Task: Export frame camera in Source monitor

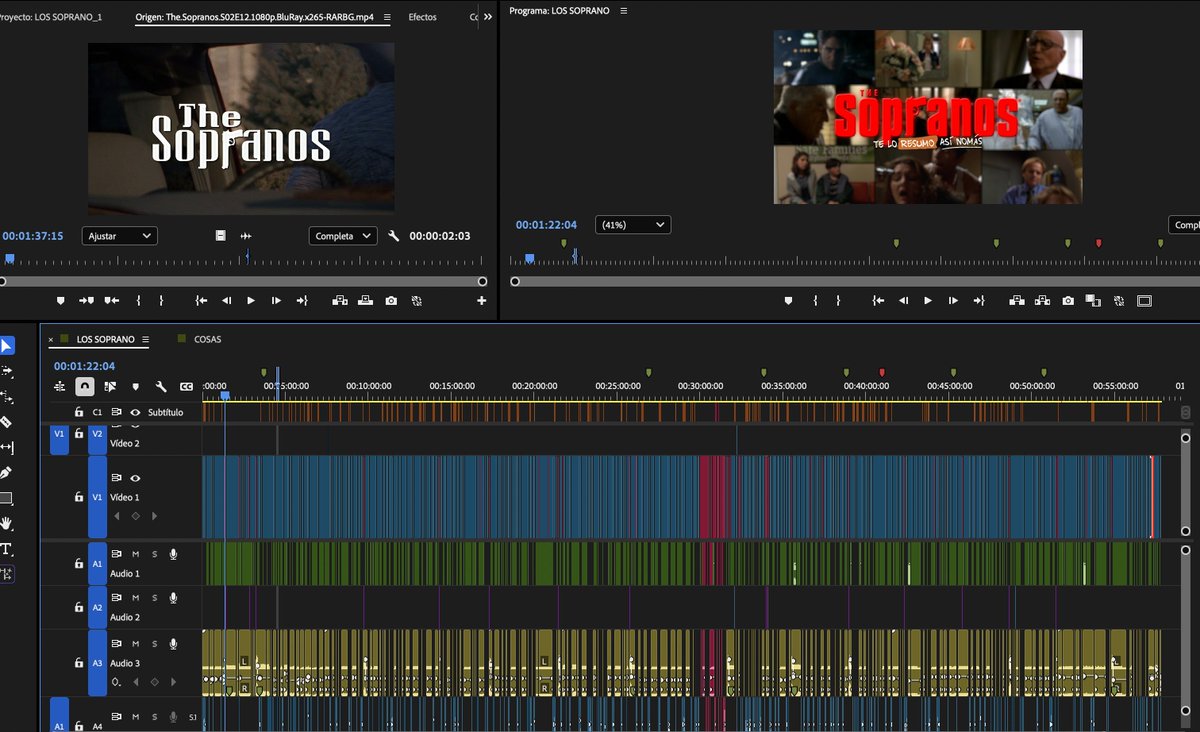Action: tap(391, 300)
